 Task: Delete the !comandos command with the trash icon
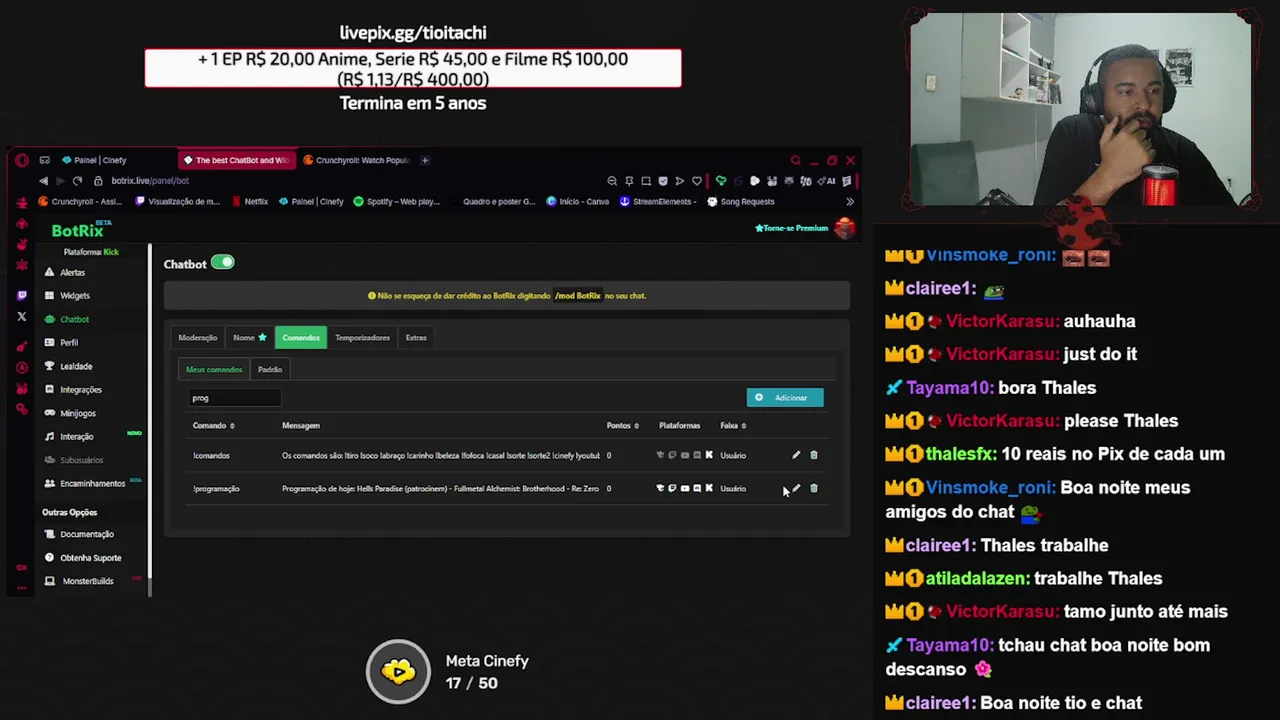pyautogui.click(x=814, y=455)
